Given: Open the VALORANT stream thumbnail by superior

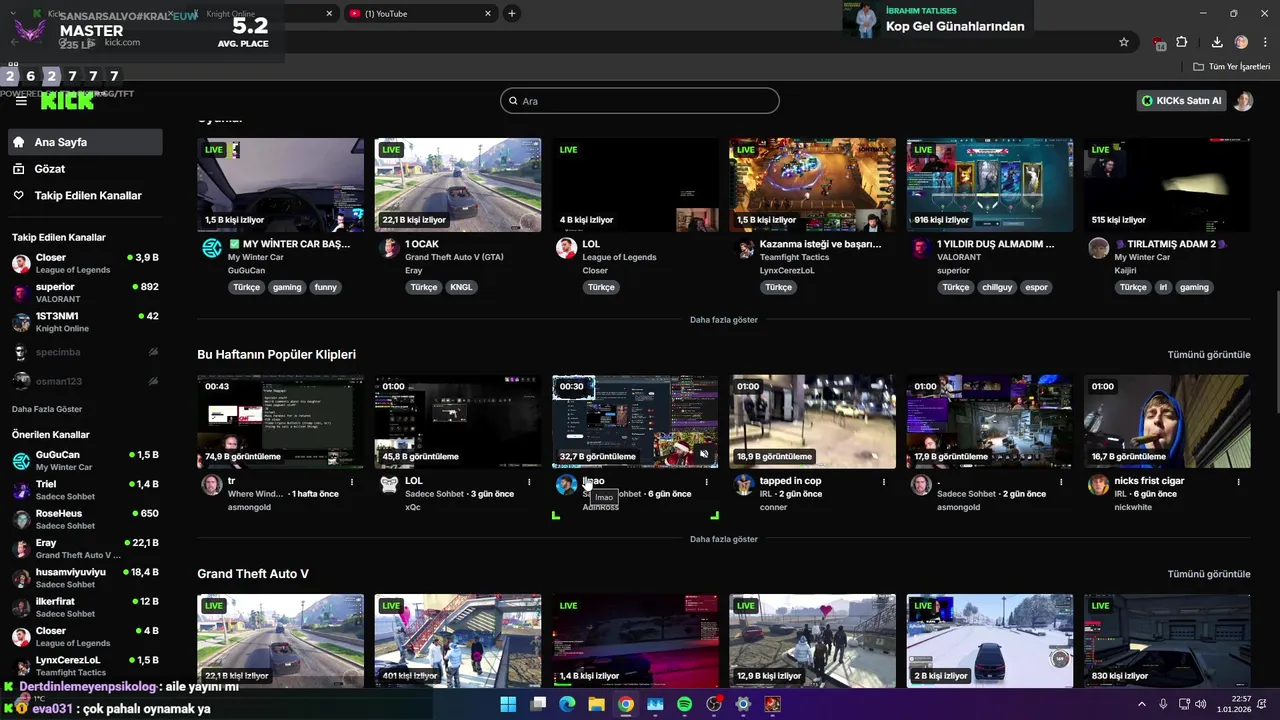Looking at the screenshot, I should point(990,185).
